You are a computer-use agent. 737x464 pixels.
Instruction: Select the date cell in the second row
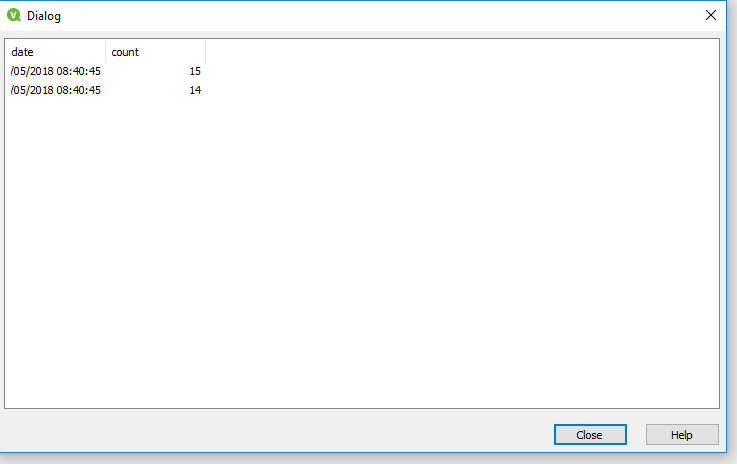tap(55, 90)
